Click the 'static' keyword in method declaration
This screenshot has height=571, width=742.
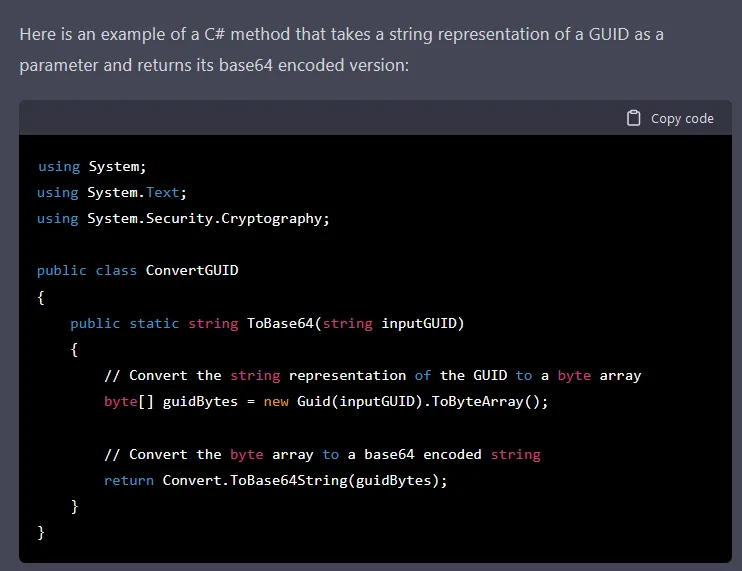(x=154, y=324)
